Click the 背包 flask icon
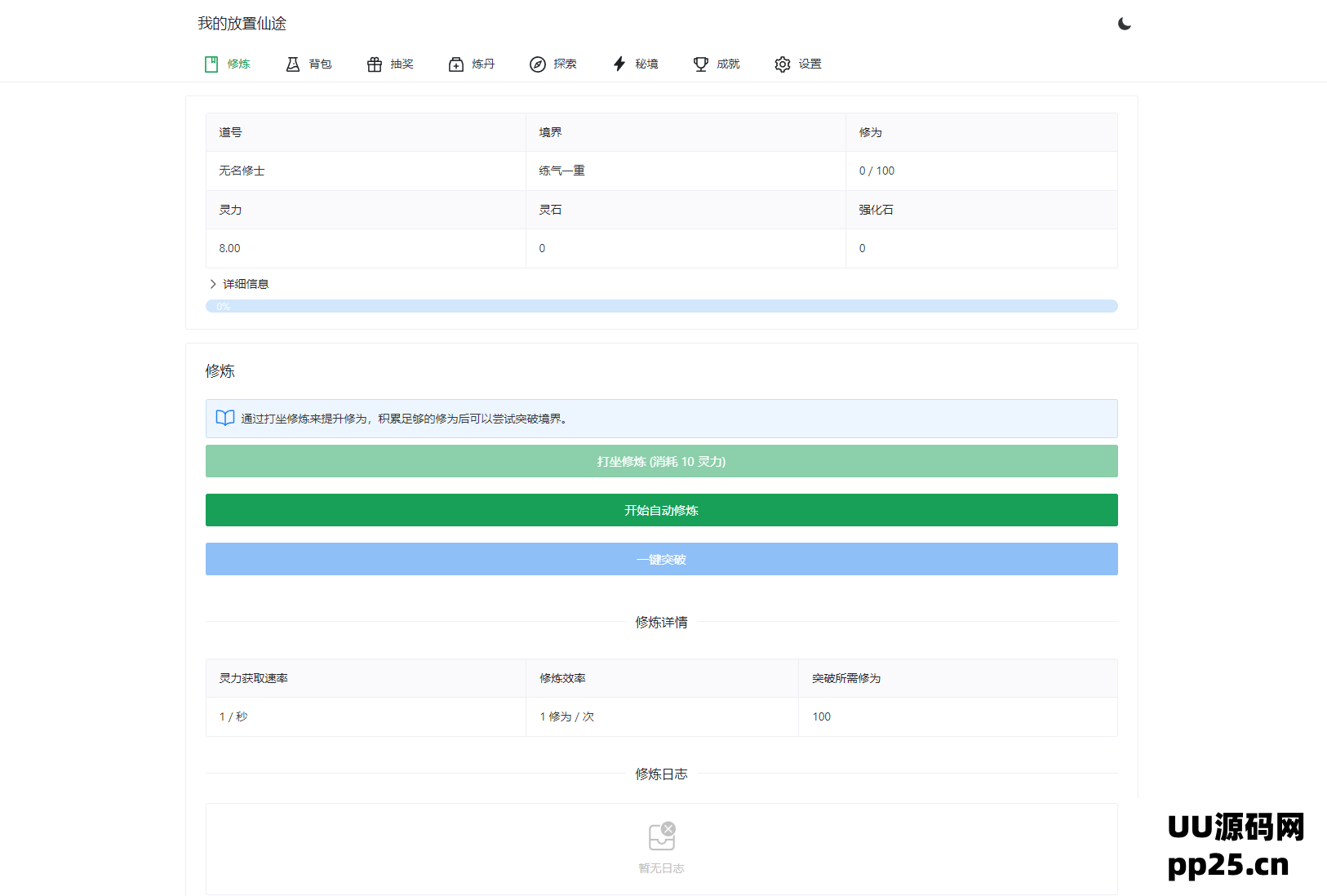Screen dimensions: 1327x896 [293, 64]
